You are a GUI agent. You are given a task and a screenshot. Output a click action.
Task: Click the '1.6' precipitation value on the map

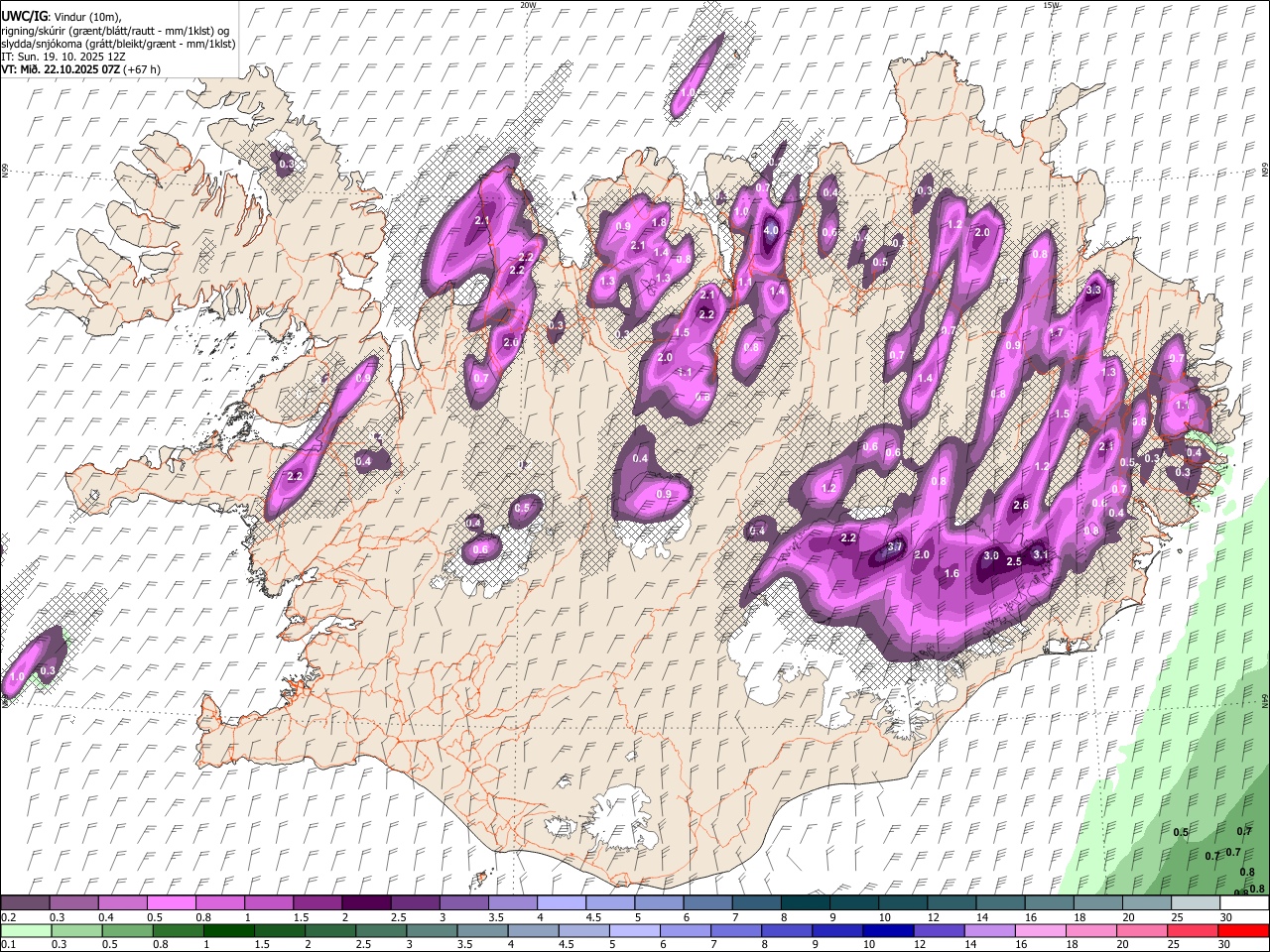point(952,574)
